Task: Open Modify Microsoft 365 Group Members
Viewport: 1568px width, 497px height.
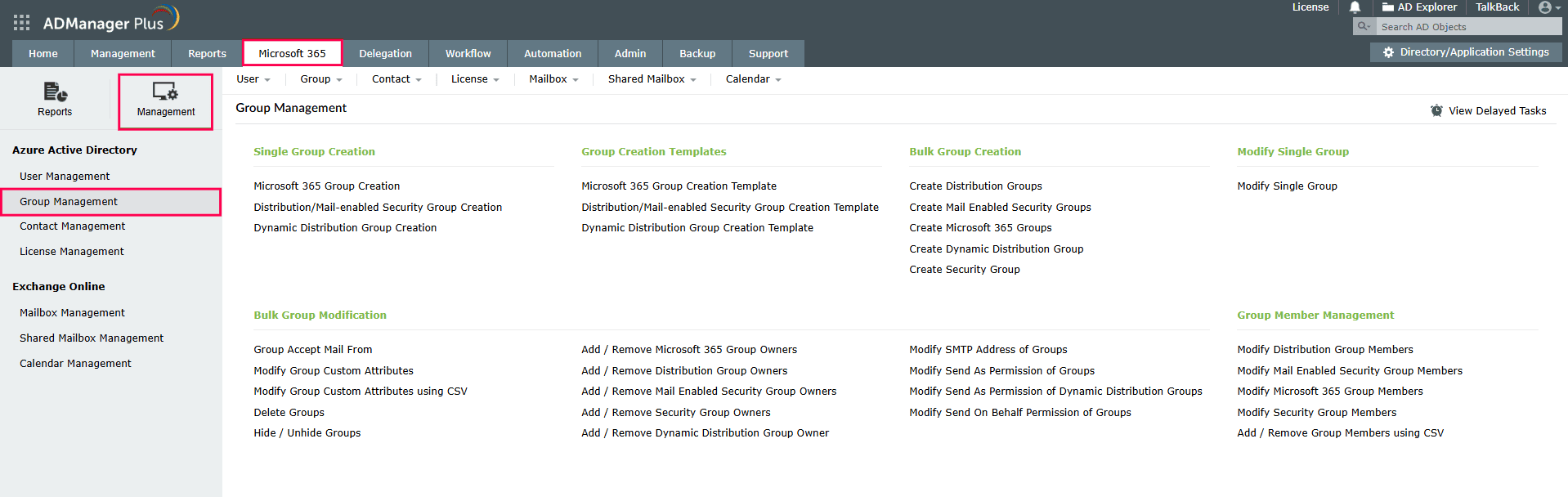Action: coord(1330,392)
